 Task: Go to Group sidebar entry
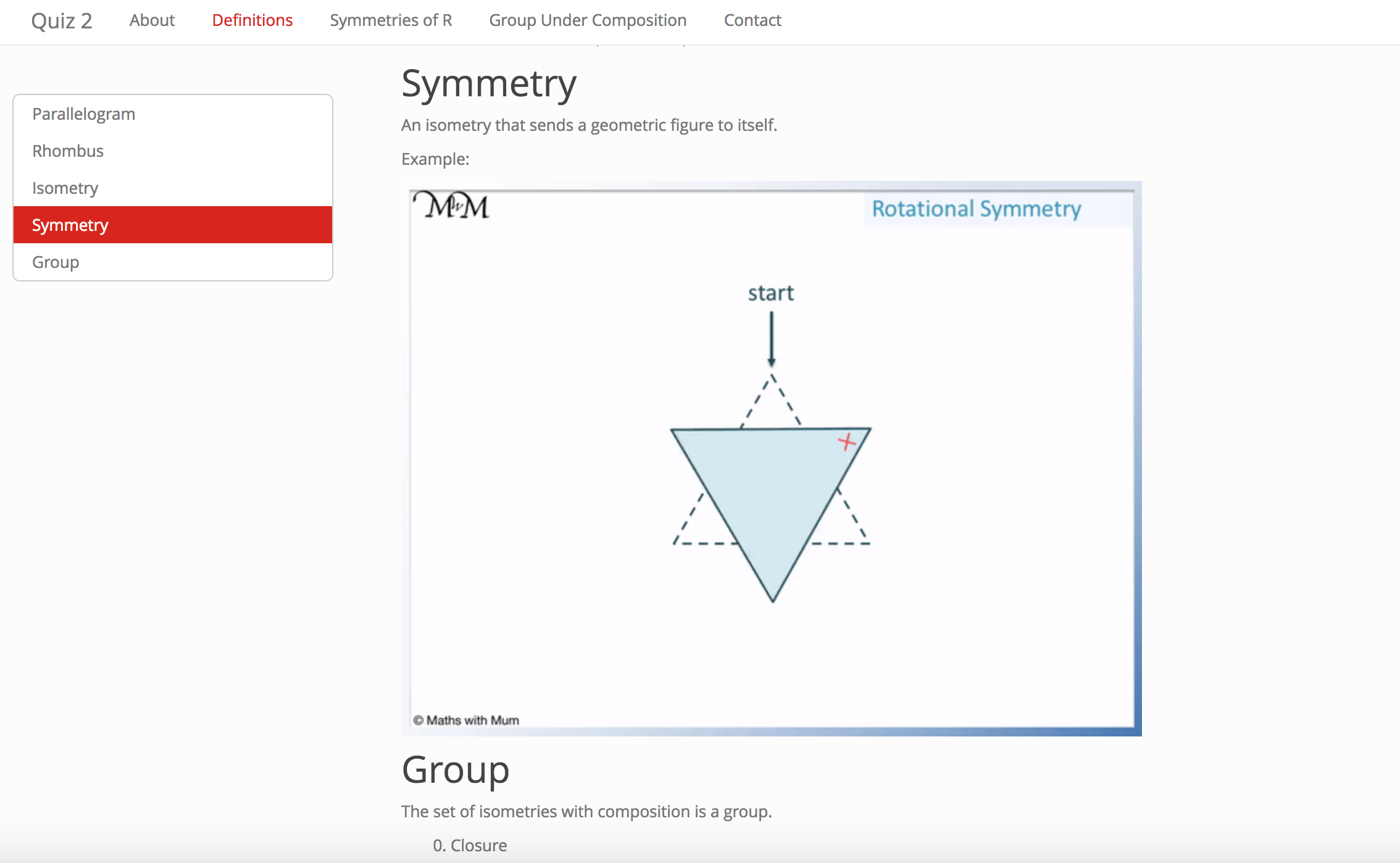[x=56, y=262]
